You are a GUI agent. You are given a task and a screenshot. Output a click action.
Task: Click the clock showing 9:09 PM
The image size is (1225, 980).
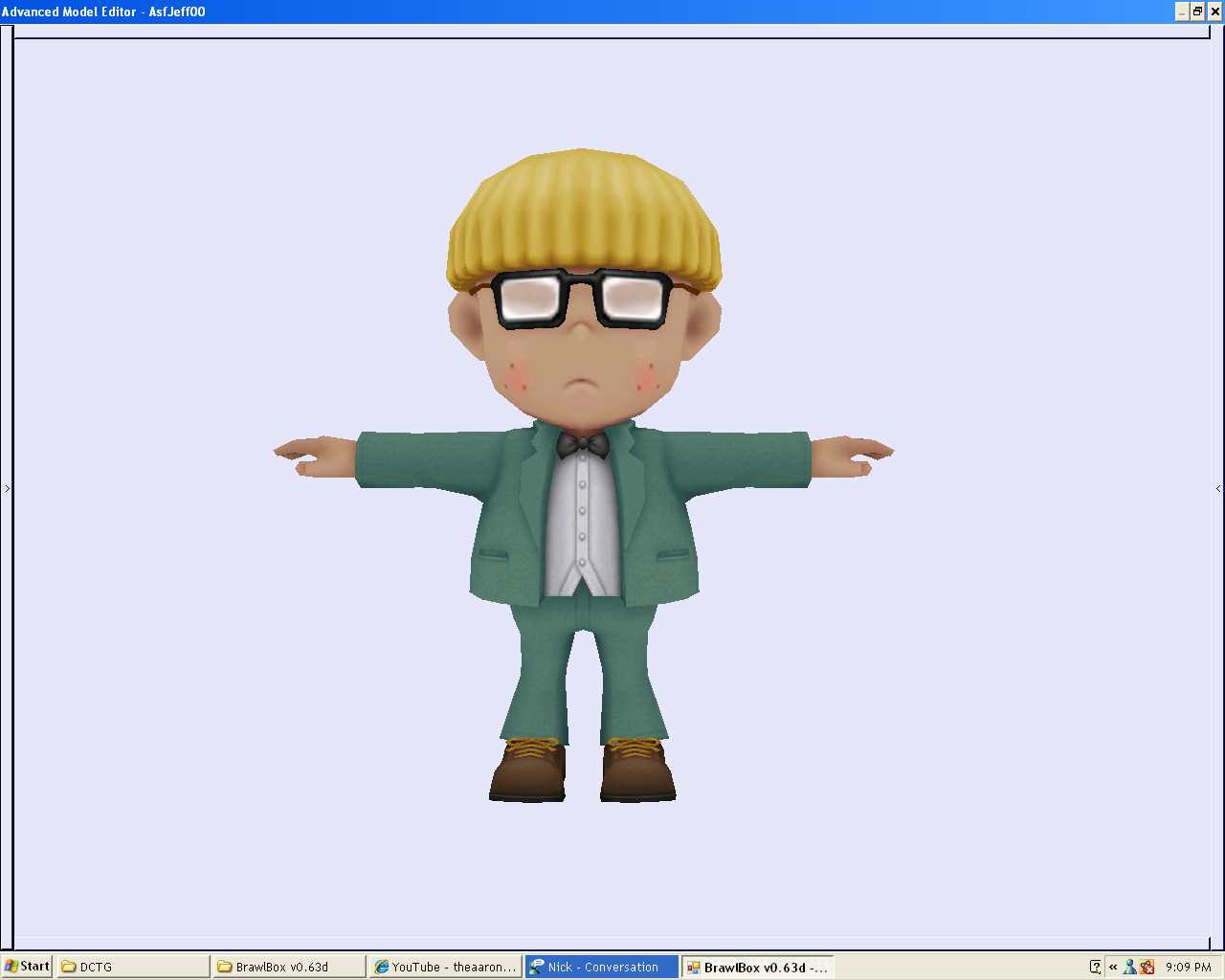(x=1190, y=967)
